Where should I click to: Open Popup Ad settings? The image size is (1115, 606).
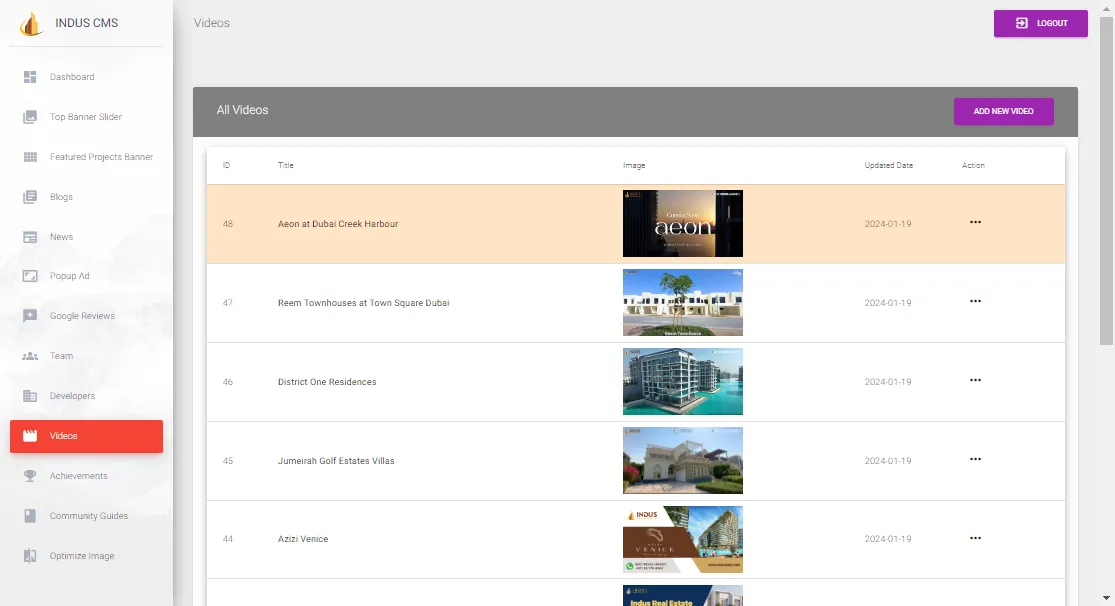[86, 276]
